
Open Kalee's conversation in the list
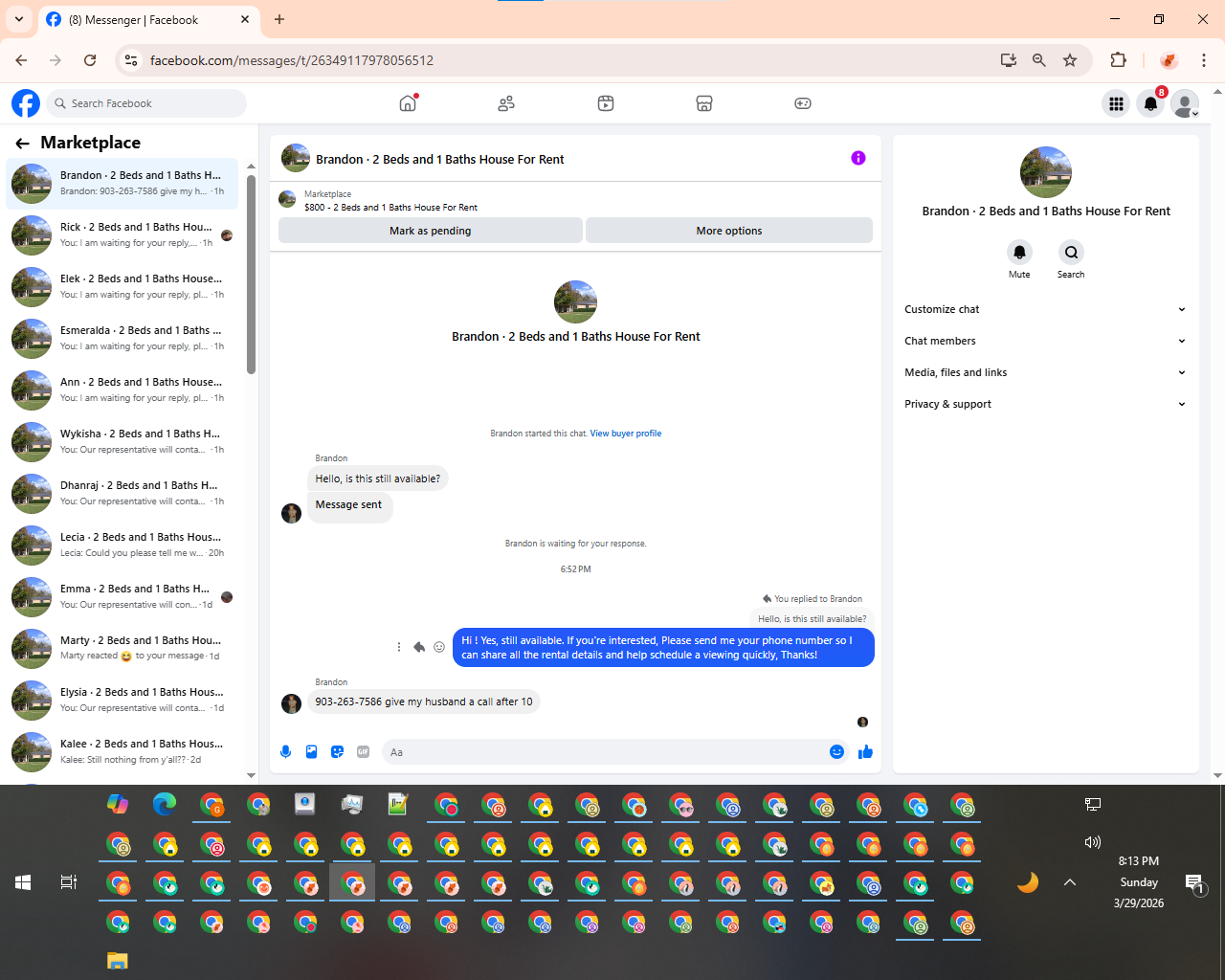pyautogui.click(x=122, y=752)
